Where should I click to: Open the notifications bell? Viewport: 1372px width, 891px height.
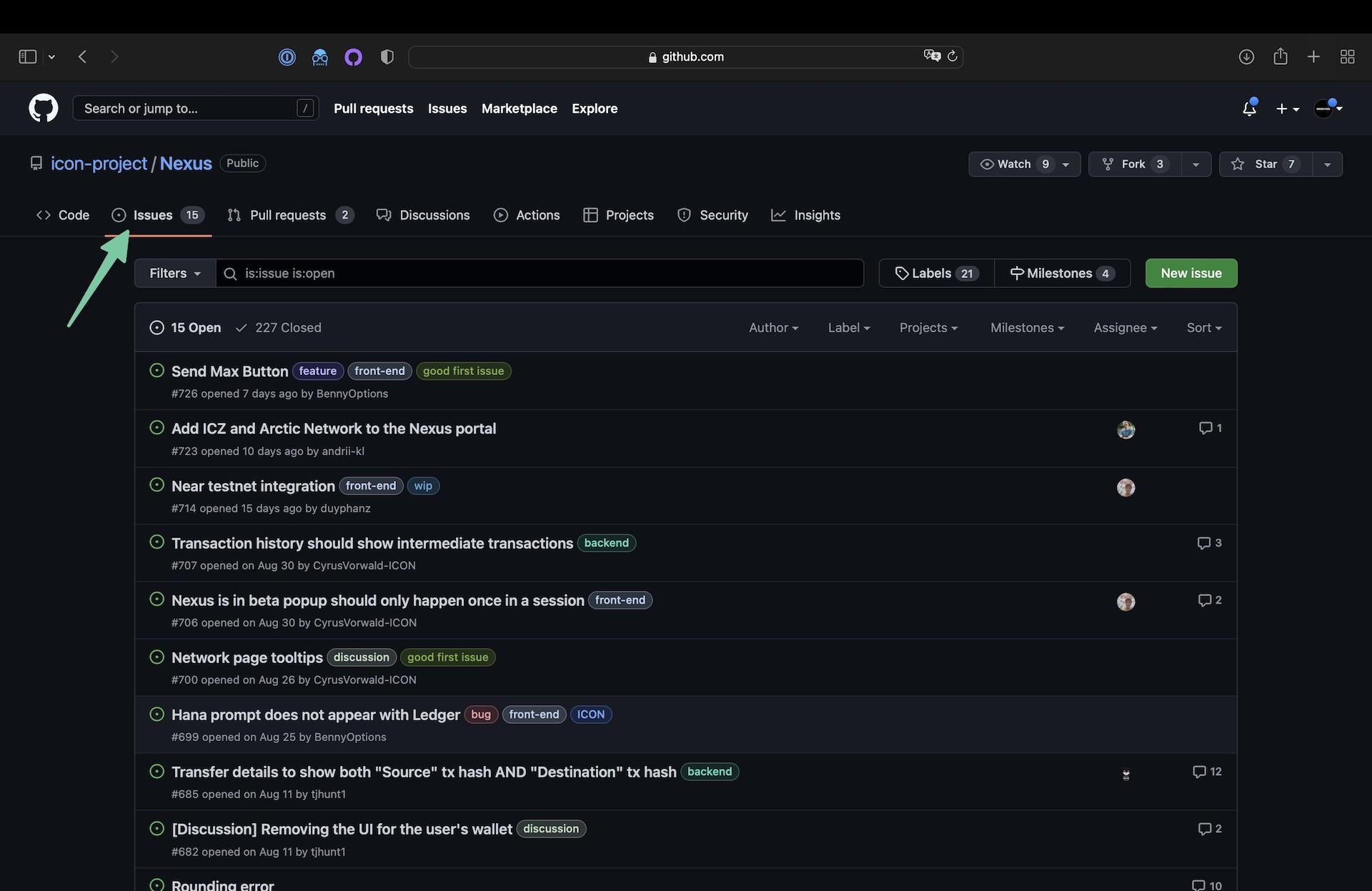1249,108
